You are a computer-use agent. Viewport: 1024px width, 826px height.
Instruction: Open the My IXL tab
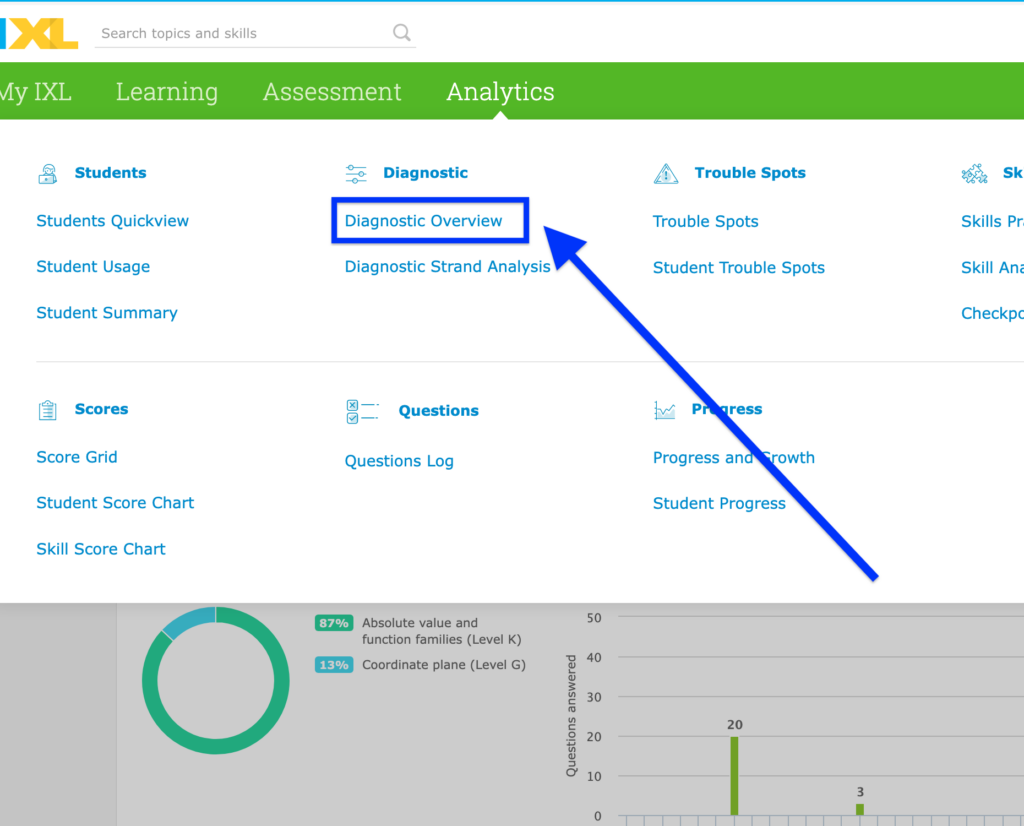36,92
